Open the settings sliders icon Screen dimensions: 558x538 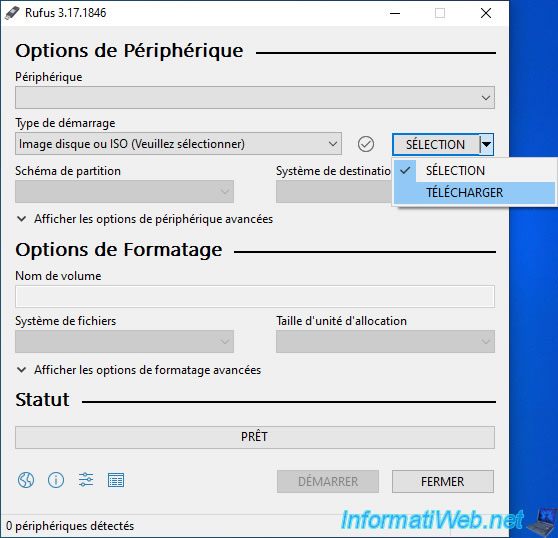[x=86, y=480]
